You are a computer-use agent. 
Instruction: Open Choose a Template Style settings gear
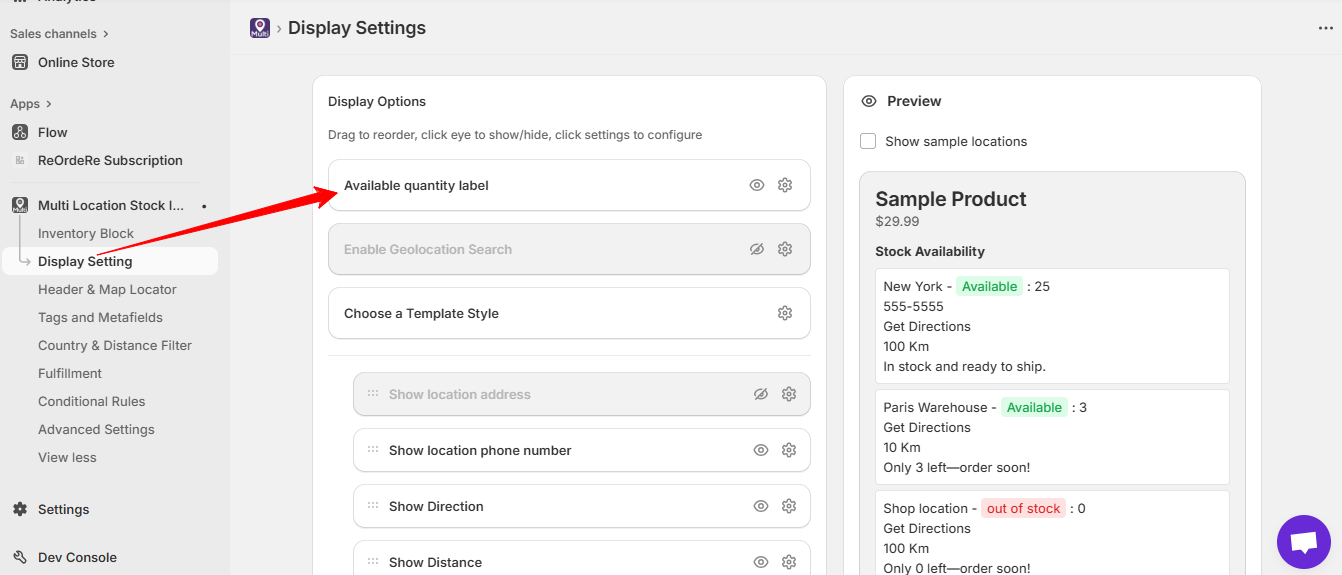[x=785, y=313]
